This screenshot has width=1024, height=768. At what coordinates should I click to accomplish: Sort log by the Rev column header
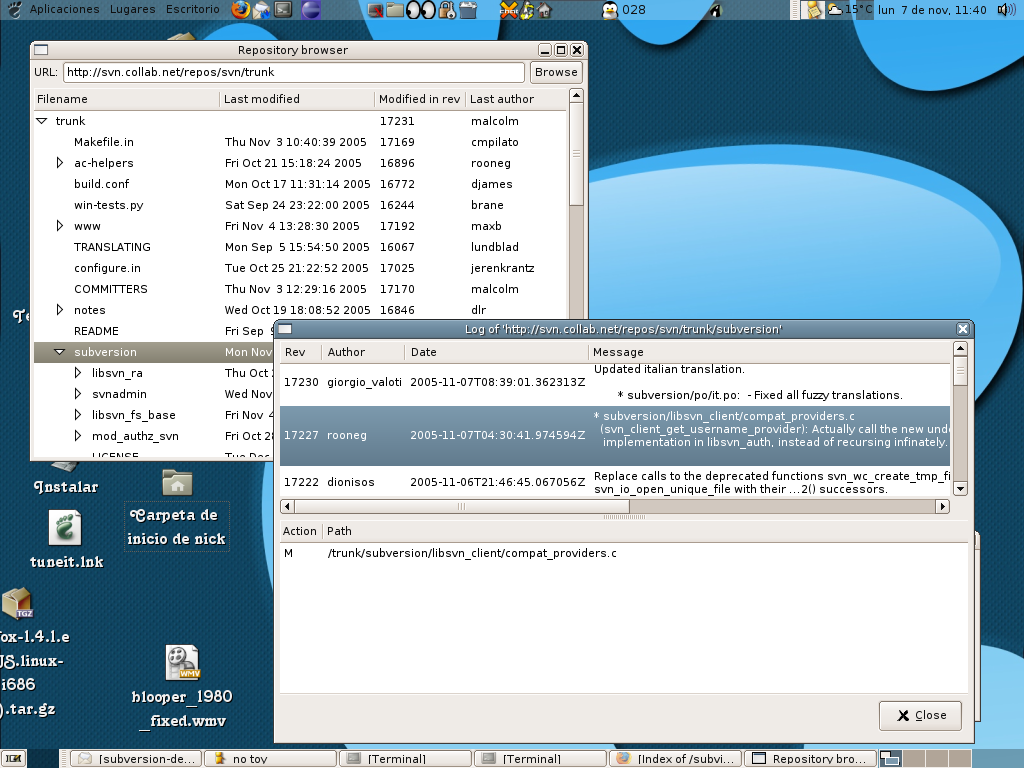click(x=301, y=352)
